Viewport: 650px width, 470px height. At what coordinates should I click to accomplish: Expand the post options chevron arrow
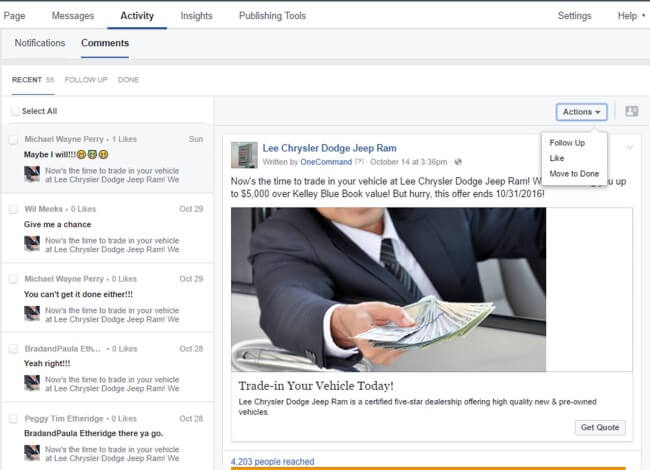tap(630, 148)
